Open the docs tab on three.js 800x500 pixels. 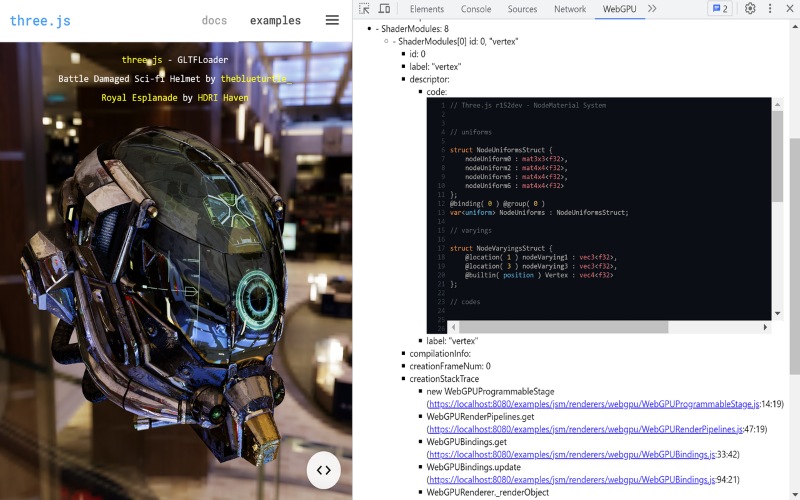coord(214,20)
